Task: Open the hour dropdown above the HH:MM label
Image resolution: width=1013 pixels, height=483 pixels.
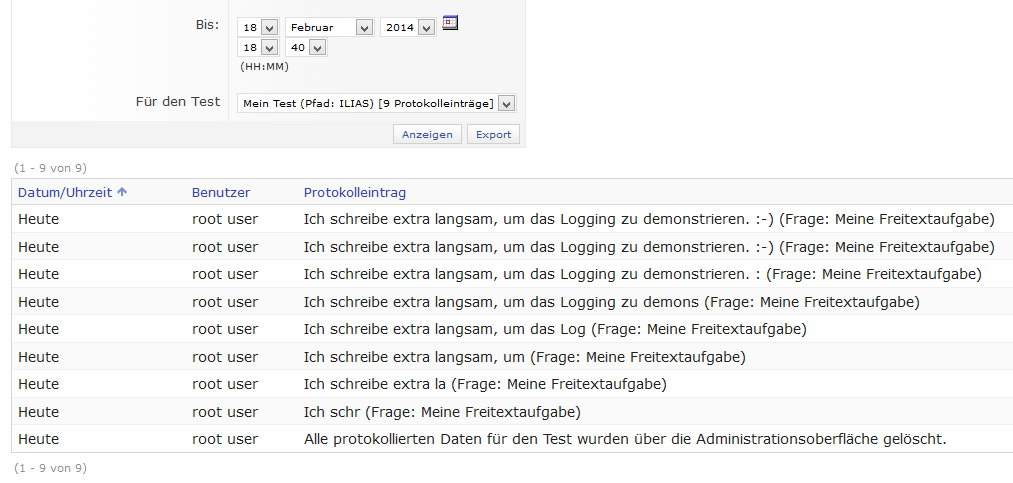Action: tap(258, 48)
